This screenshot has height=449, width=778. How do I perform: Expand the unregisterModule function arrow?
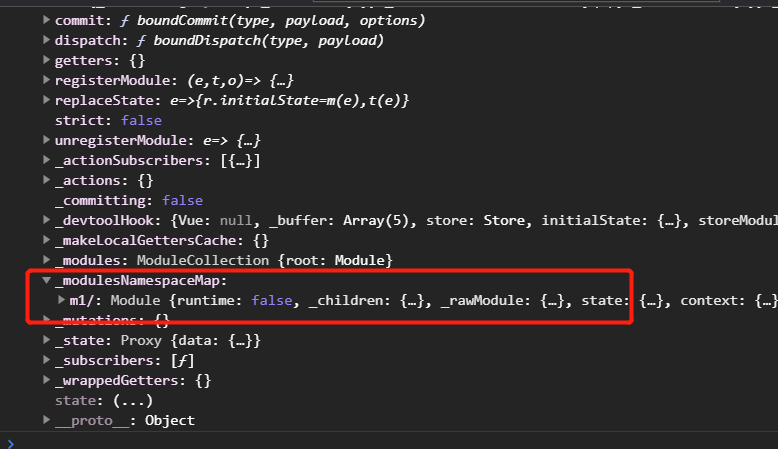click(47, 140)
